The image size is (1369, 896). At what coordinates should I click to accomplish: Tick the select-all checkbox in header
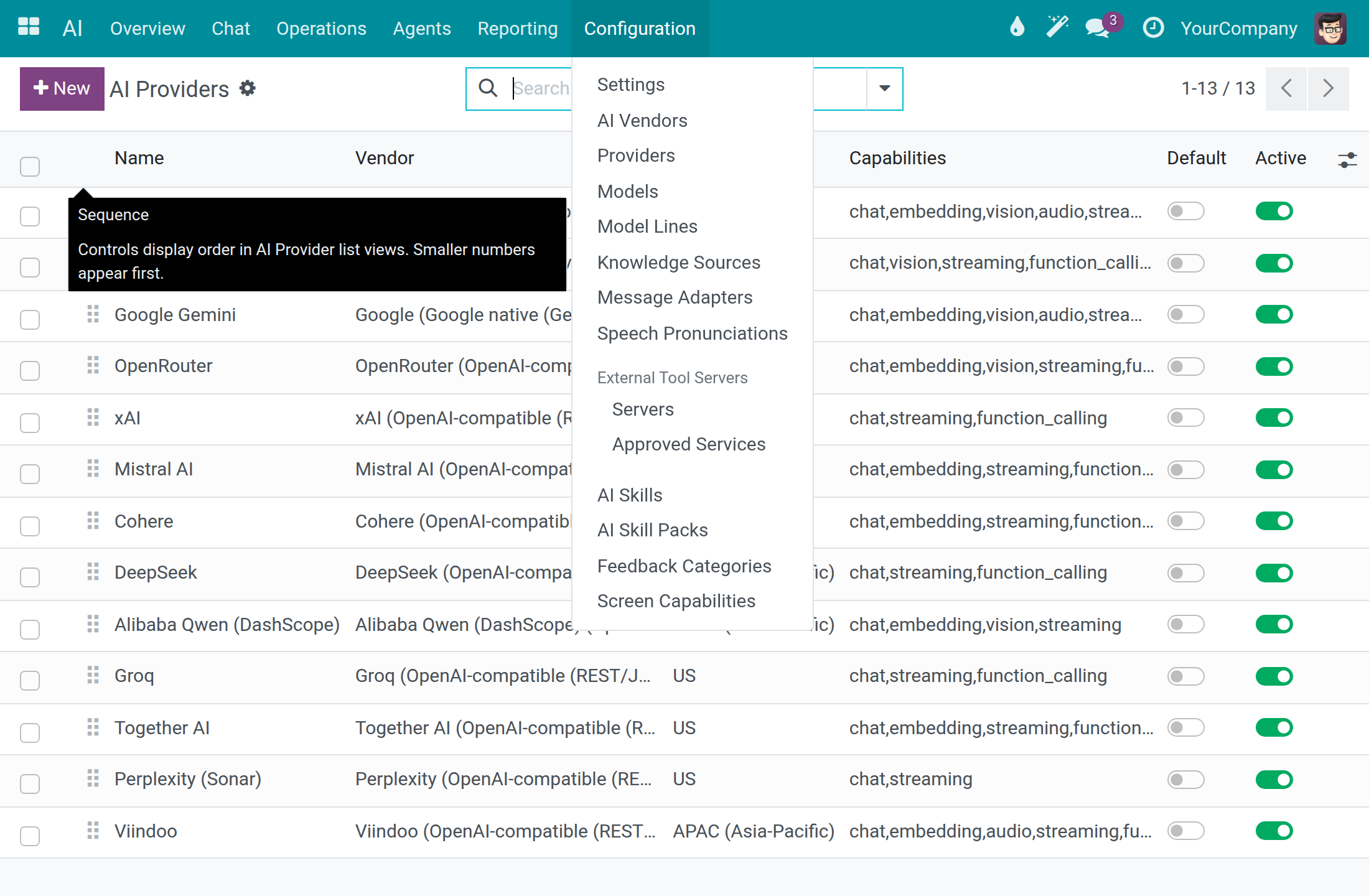[x=30, y=166]
